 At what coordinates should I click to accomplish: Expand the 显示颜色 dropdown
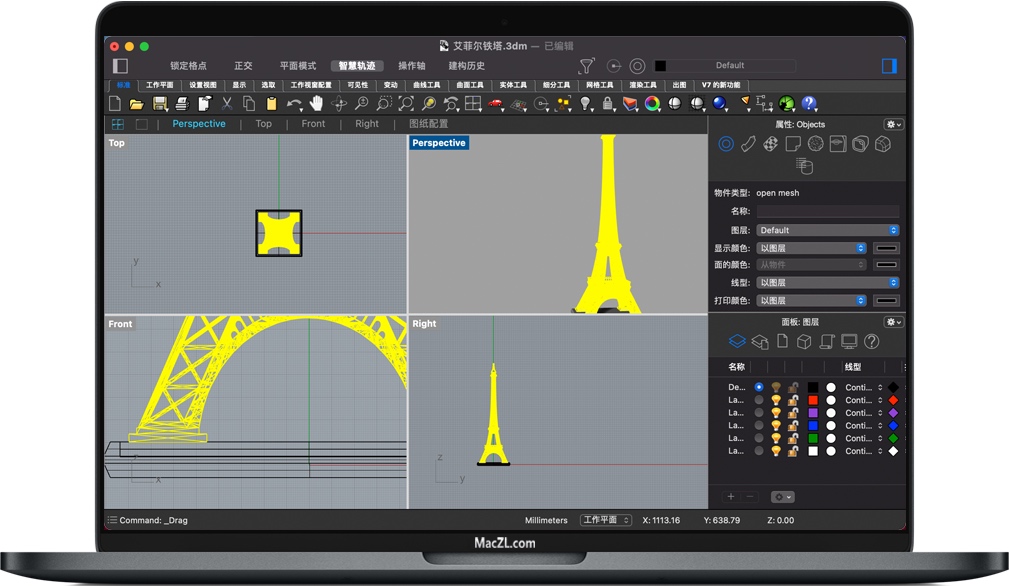811,248
